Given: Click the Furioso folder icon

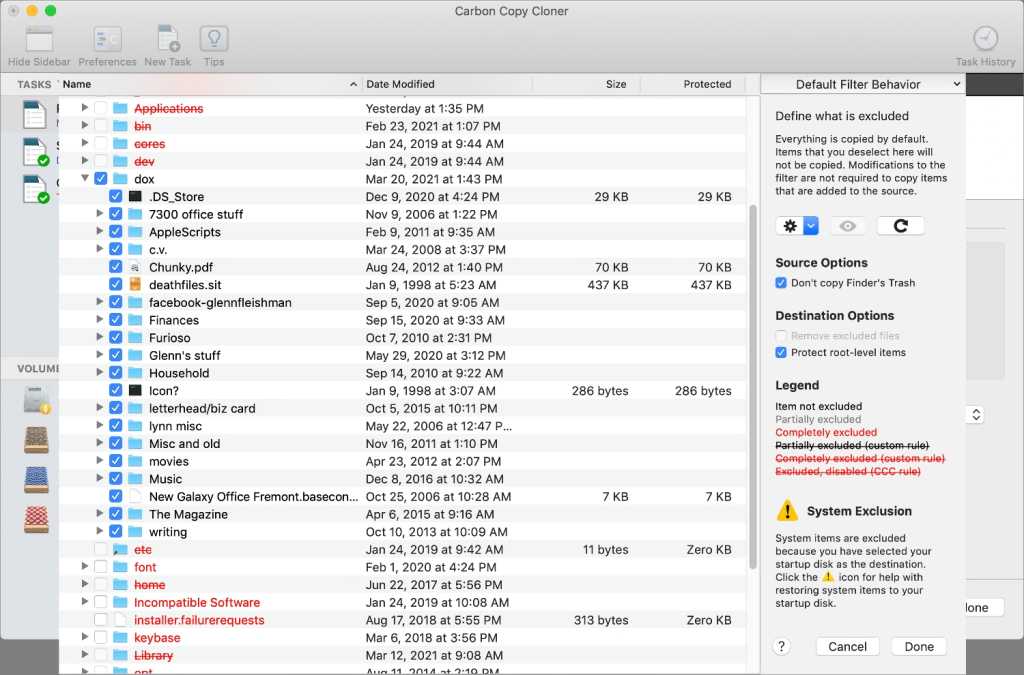Looking at the screenshot, I should click(x=135, y=338).
